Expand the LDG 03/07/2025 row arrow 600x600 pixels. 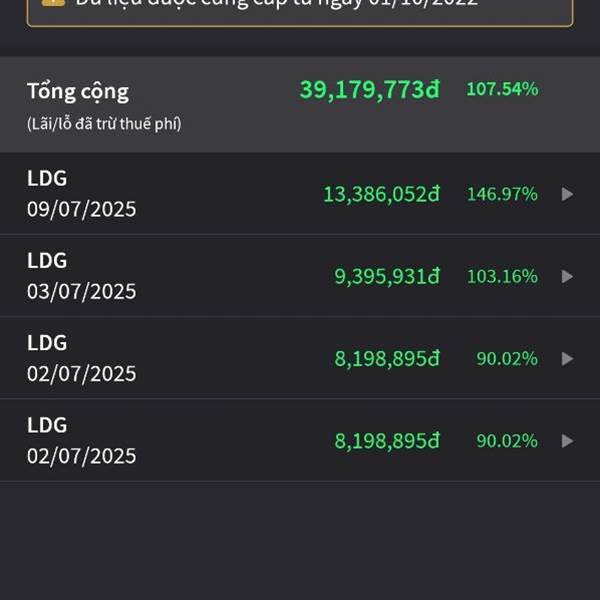coord(567,276)
